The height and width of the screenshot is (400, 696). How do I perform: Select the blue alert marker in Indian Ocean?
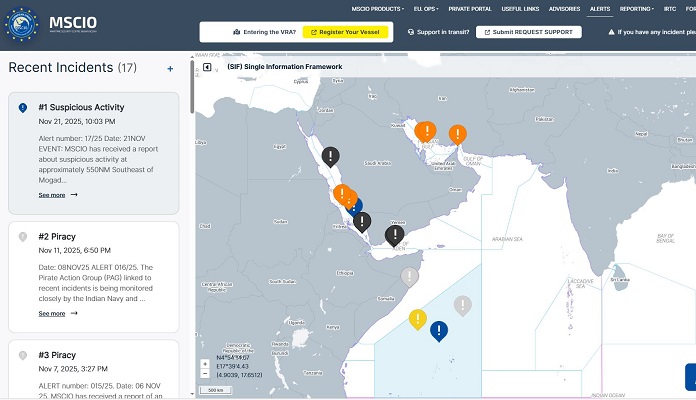tap(438, 330)
